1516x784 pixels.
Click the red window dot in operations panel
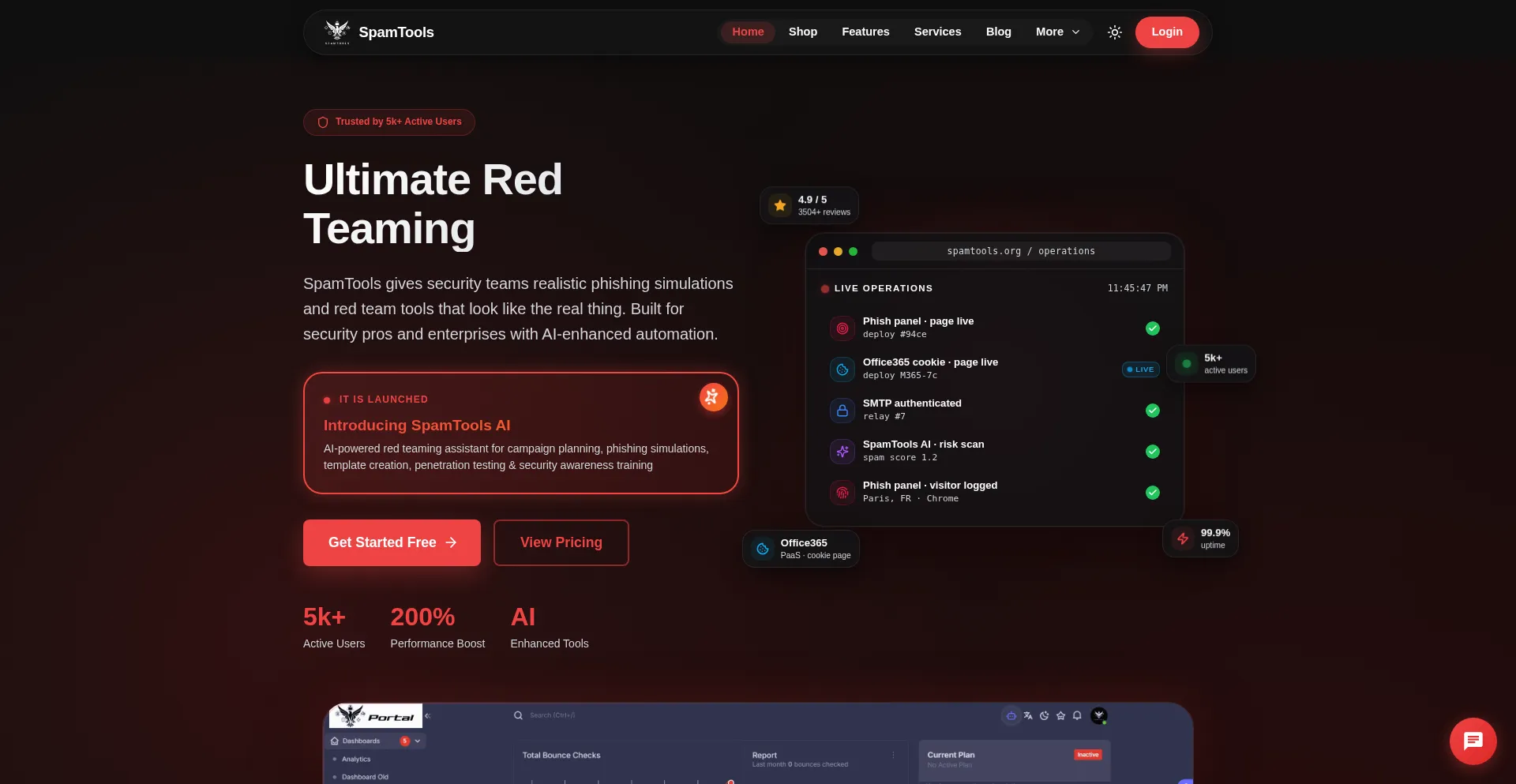[x=823, y=251]
